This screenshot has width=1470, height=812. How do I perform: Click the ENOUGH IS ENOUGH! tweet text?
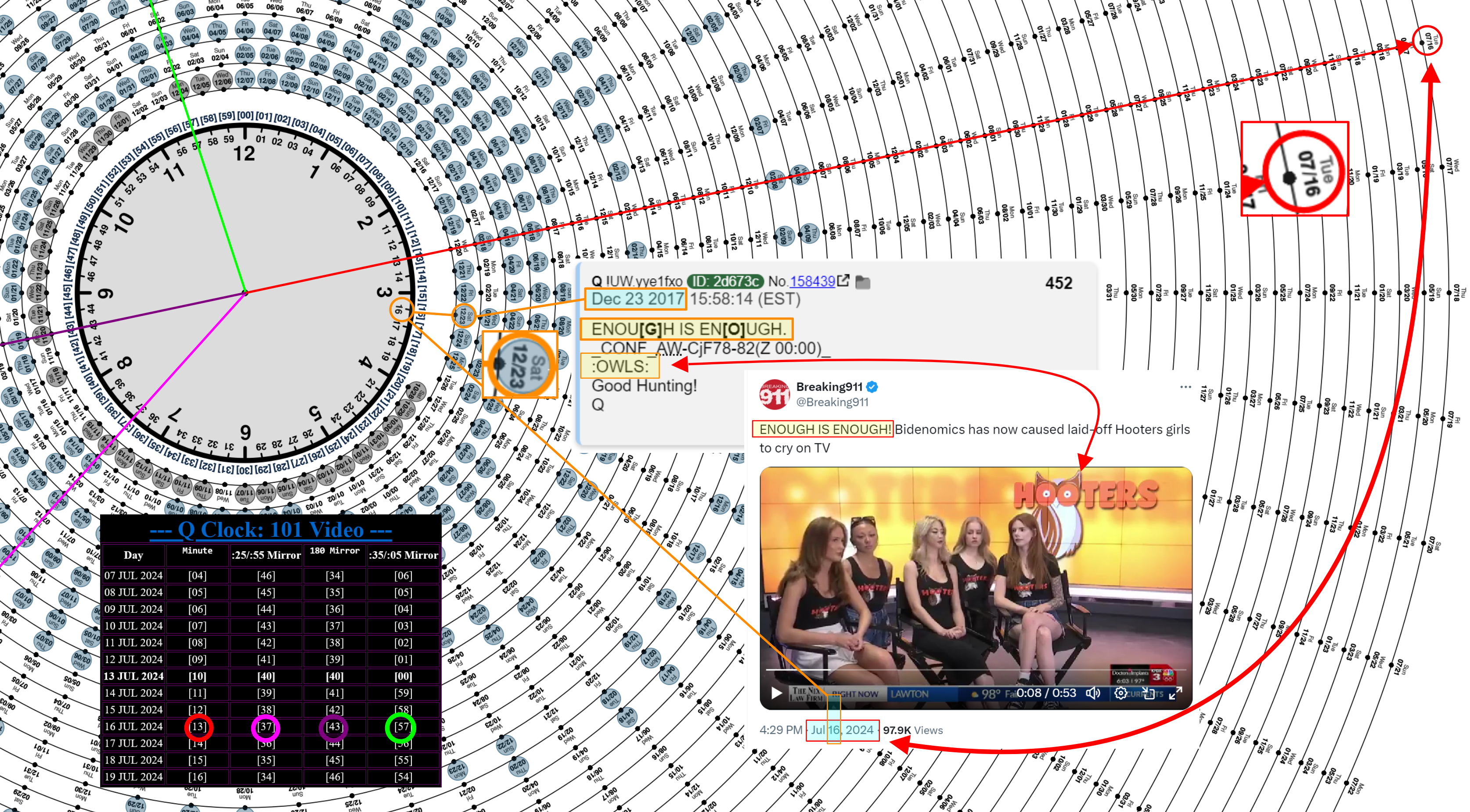tap(825, 429)
